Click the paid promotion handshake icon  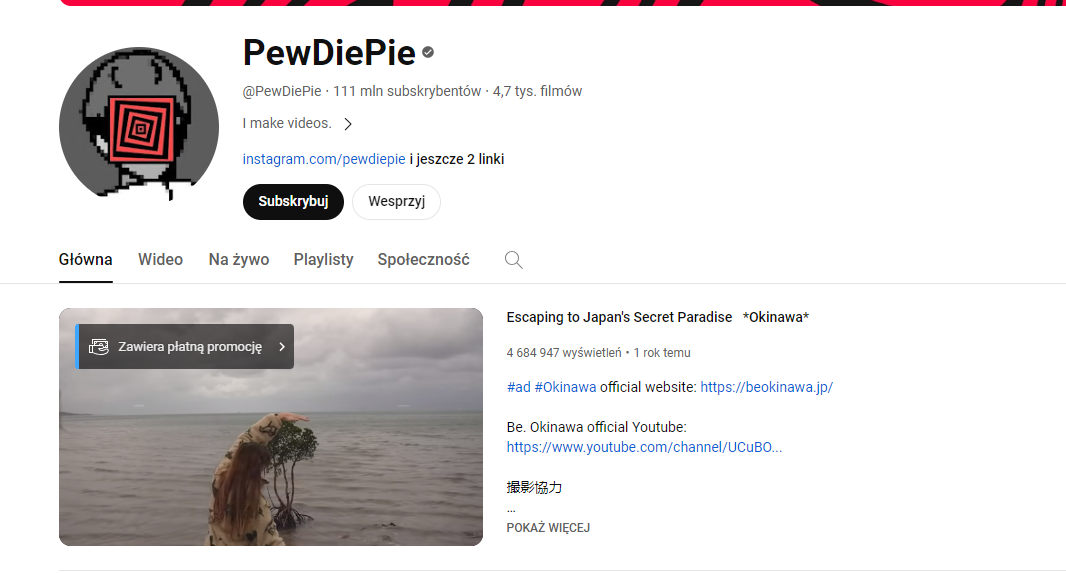tap(99, 347)
